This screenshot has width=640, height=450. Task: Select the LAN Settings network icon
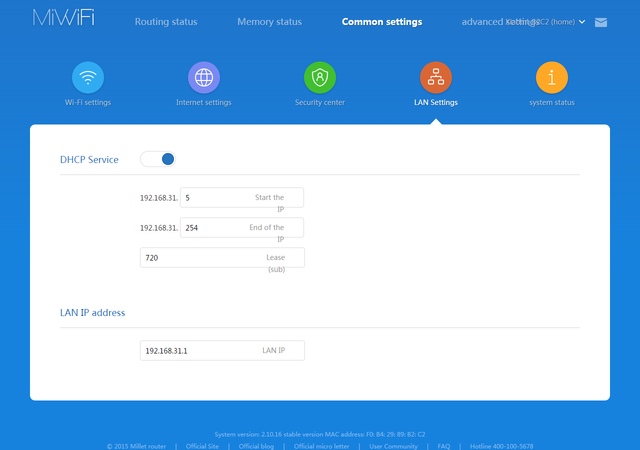click(436, 77)
